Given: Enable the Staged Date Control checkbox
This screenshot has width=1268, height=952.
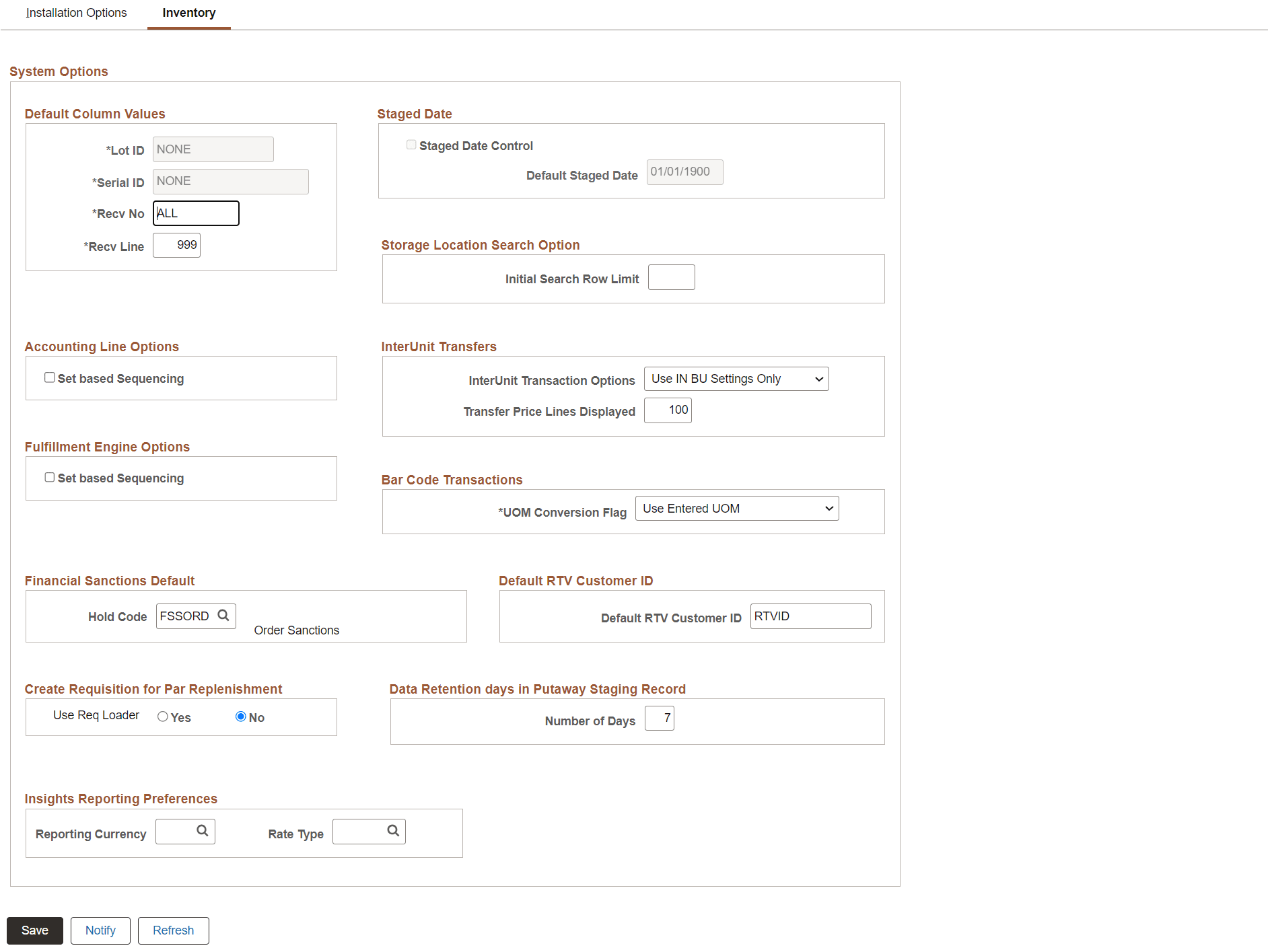Looking at the screenshot, I should pos(411,144).
